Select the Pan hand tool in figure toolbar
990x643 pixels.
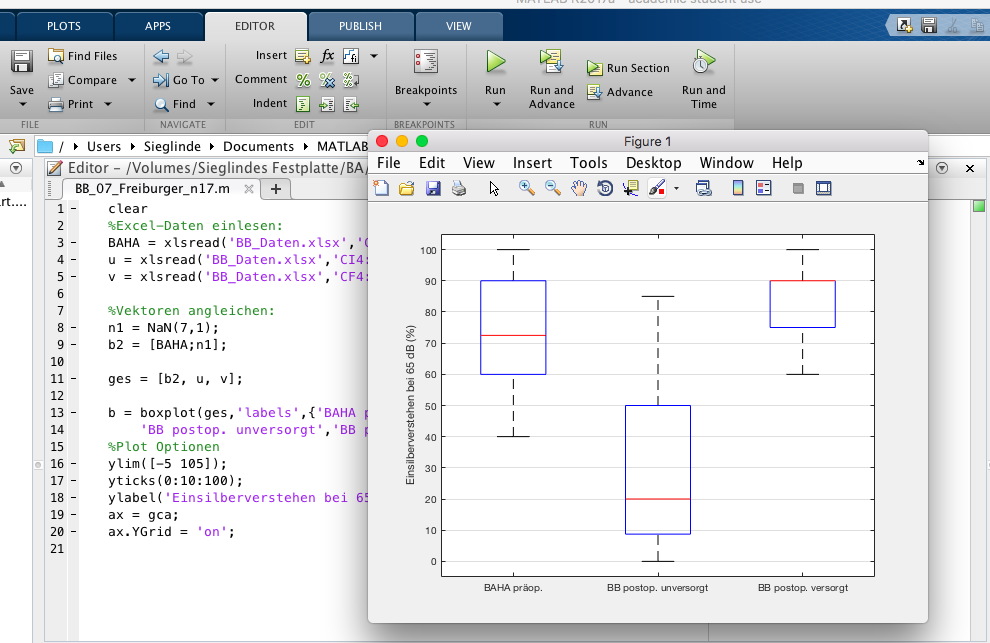coord(579,188)
